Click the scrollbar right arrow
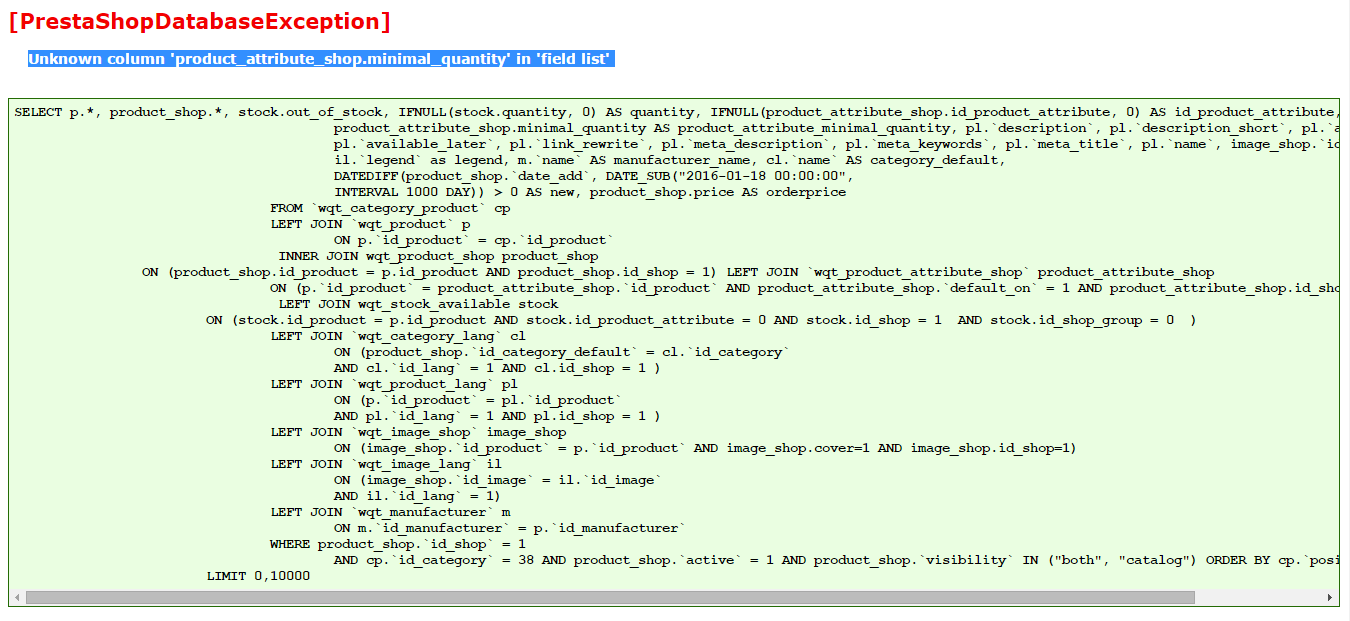This screenshot has width=1350, height=621. [1331, 597]
